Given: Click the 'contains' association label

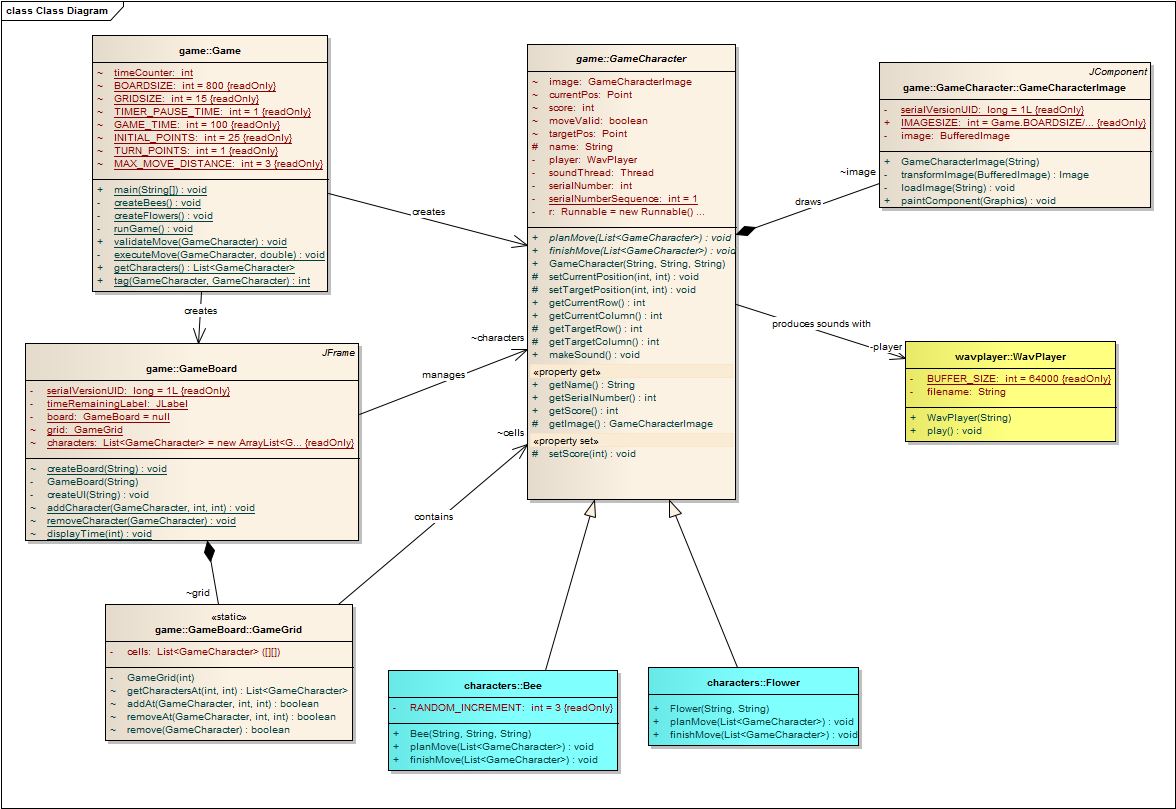Looking at the screenshot, I should (433, 517).
